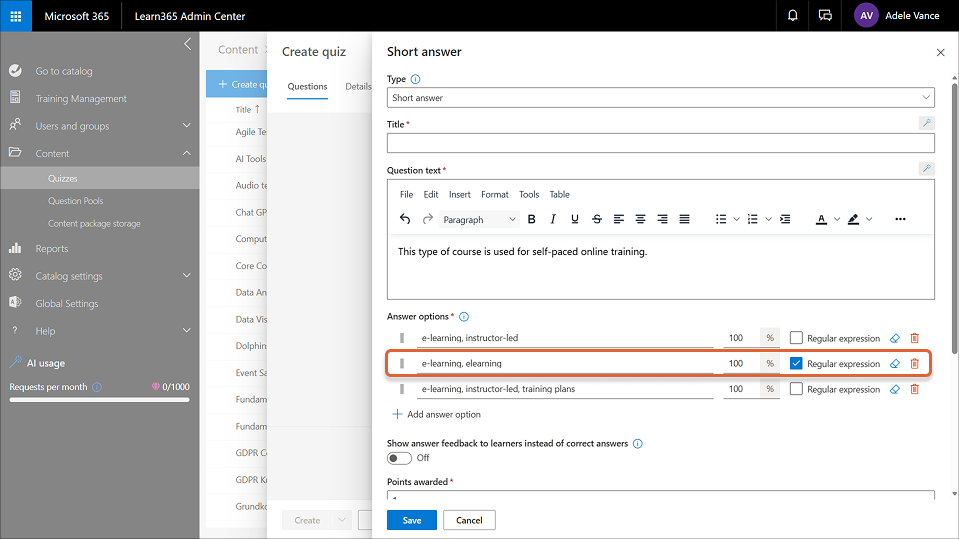Uncheck Regular expression for 'e-learning, elearning'
959x539 pixels.
[x=796, y=364]
